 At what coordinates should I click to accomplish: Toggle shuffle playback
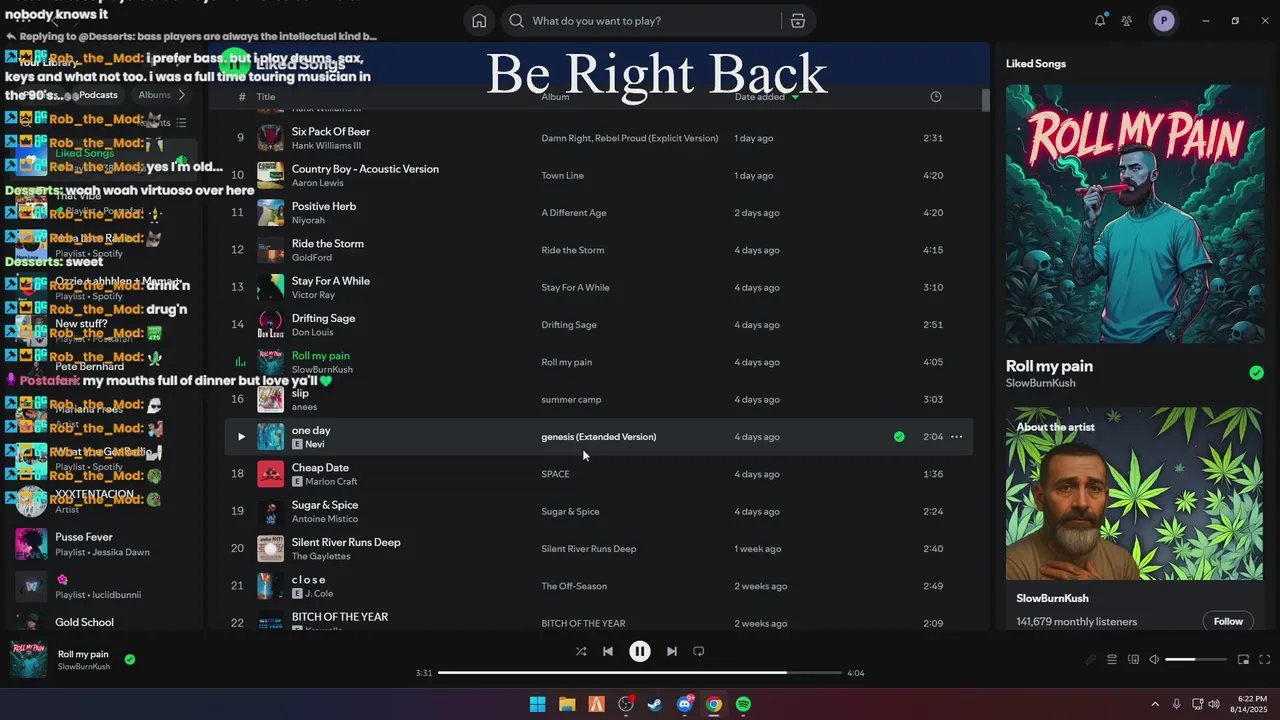(581, 651)
